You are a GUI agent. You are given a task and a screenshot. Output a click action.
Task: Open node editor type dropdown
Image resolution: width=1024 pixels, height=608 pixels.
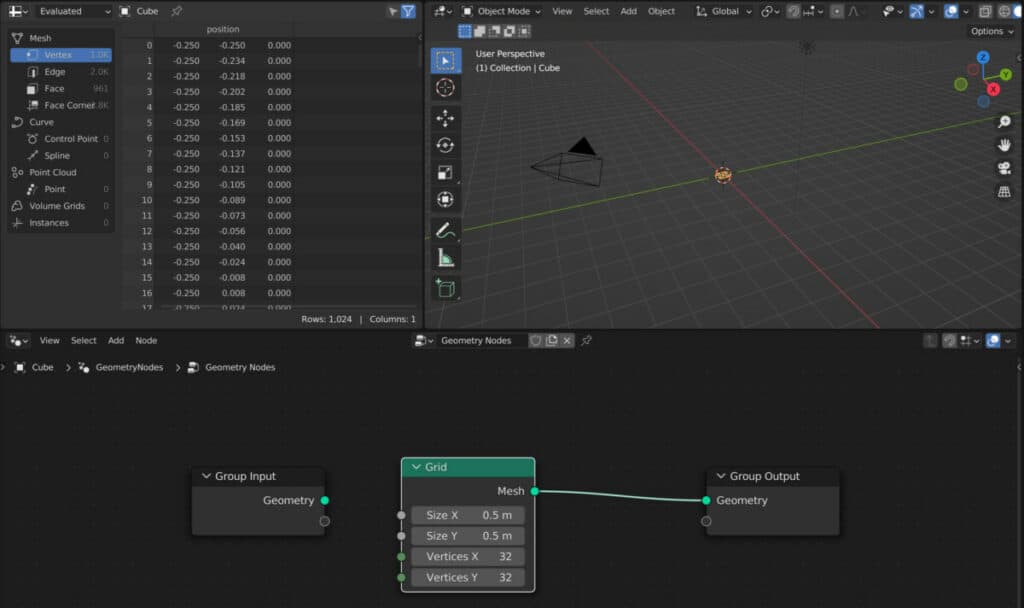[x=18, y=340]
